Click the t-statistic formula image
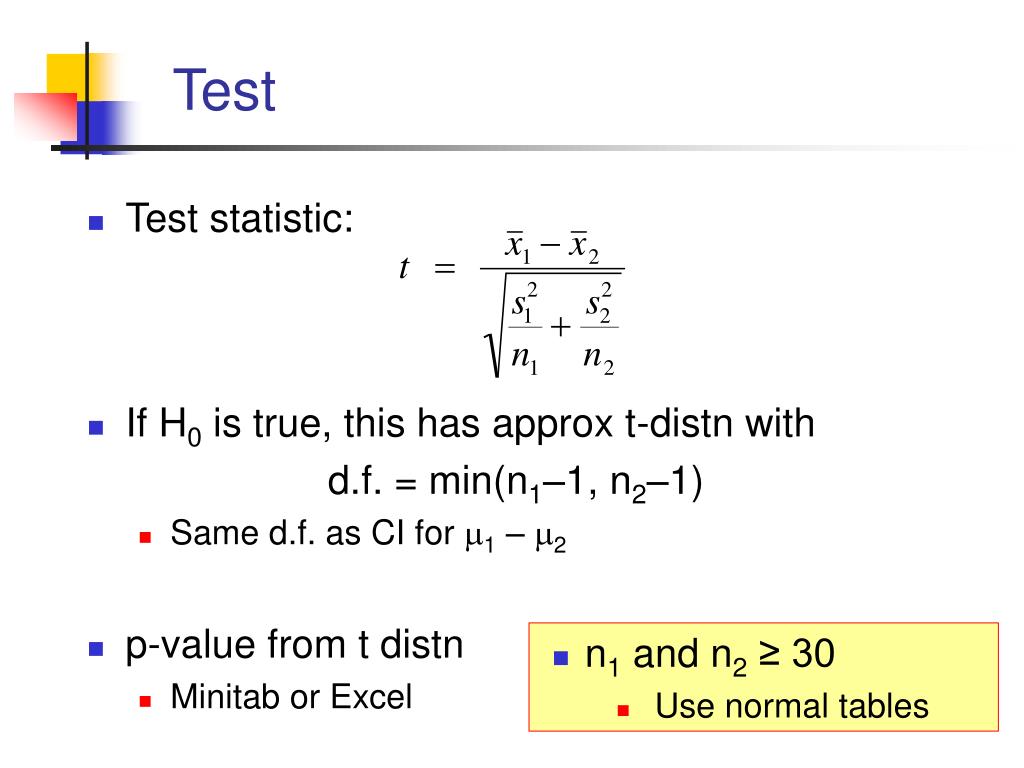This screenshot has width=1024, height=768. coord(511,304)
